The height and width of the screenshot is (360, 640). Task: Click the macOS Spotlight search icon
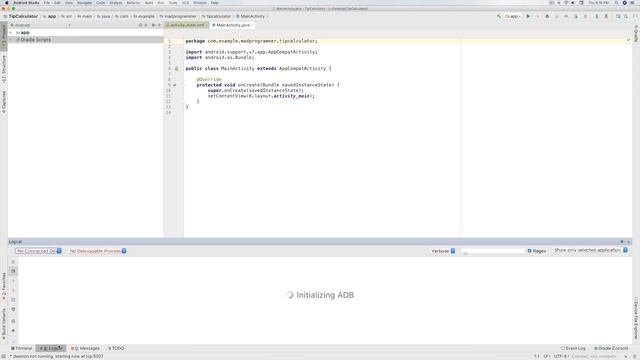tap(616, 2)
